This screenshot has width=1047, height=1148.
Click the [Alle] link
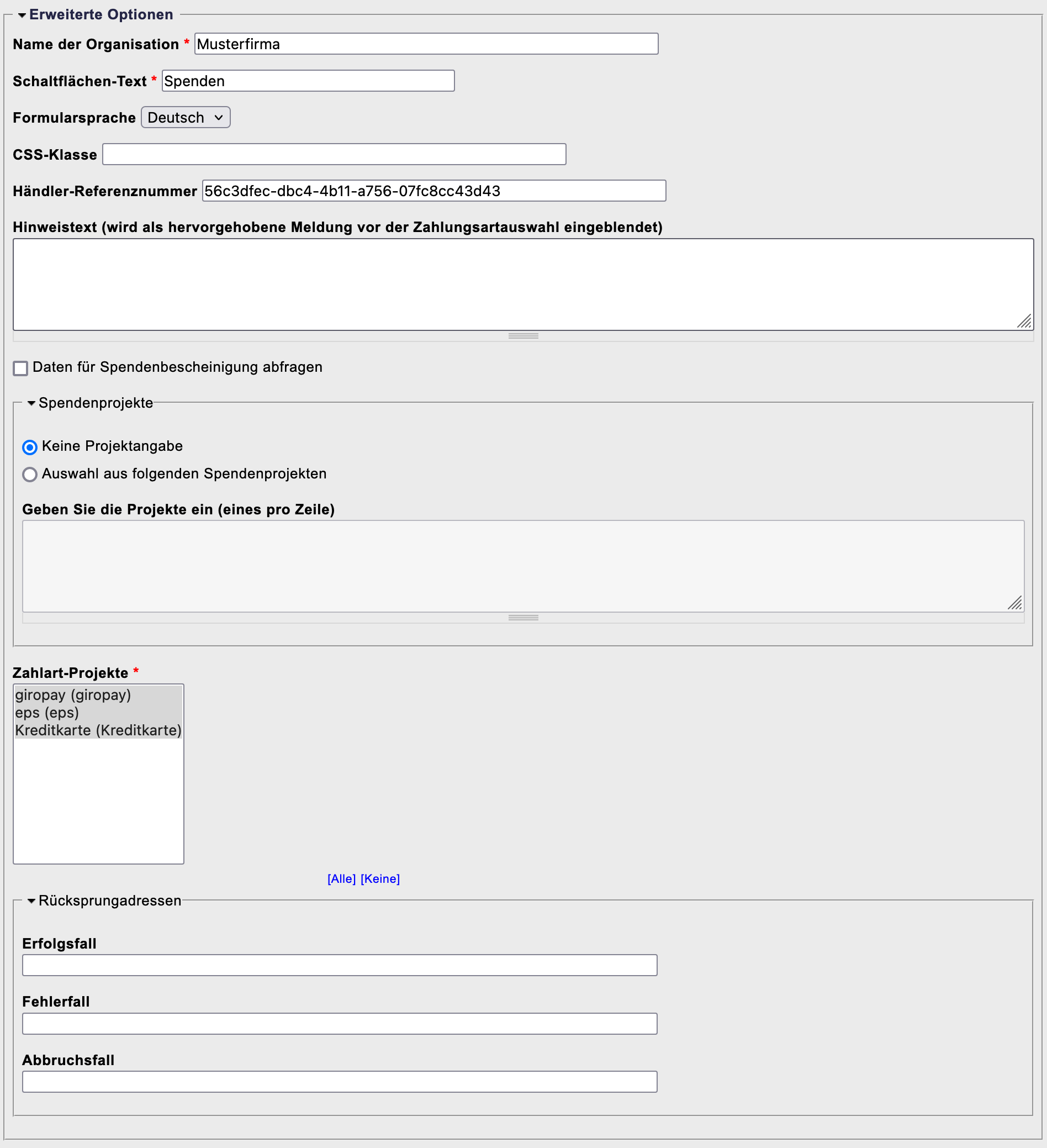click(x=342, y=878)
